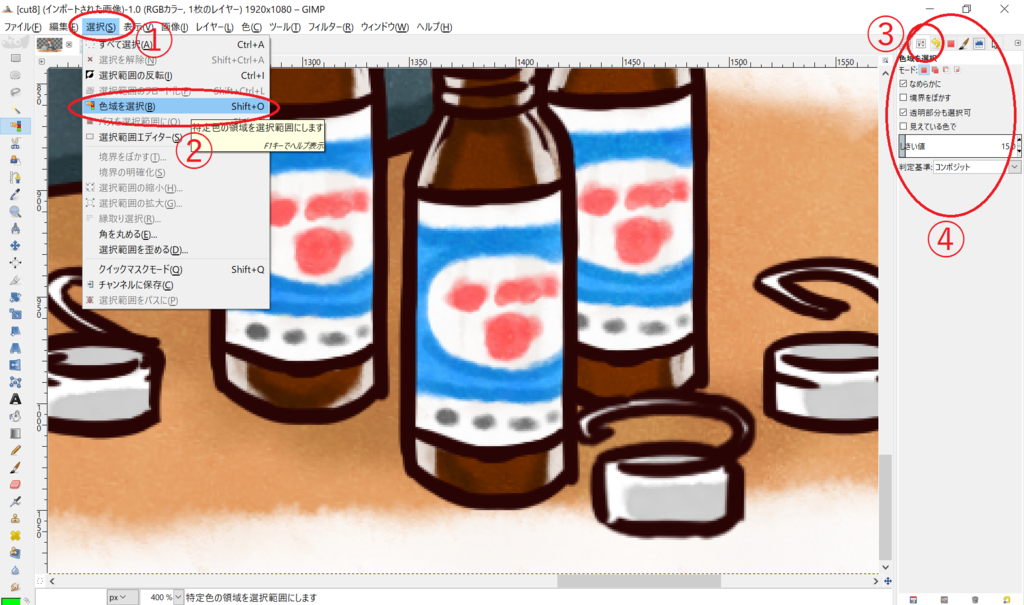Select すべて選択(A) menu entry
This screenshot has height=605, width=1024.
tap(176, 44)
